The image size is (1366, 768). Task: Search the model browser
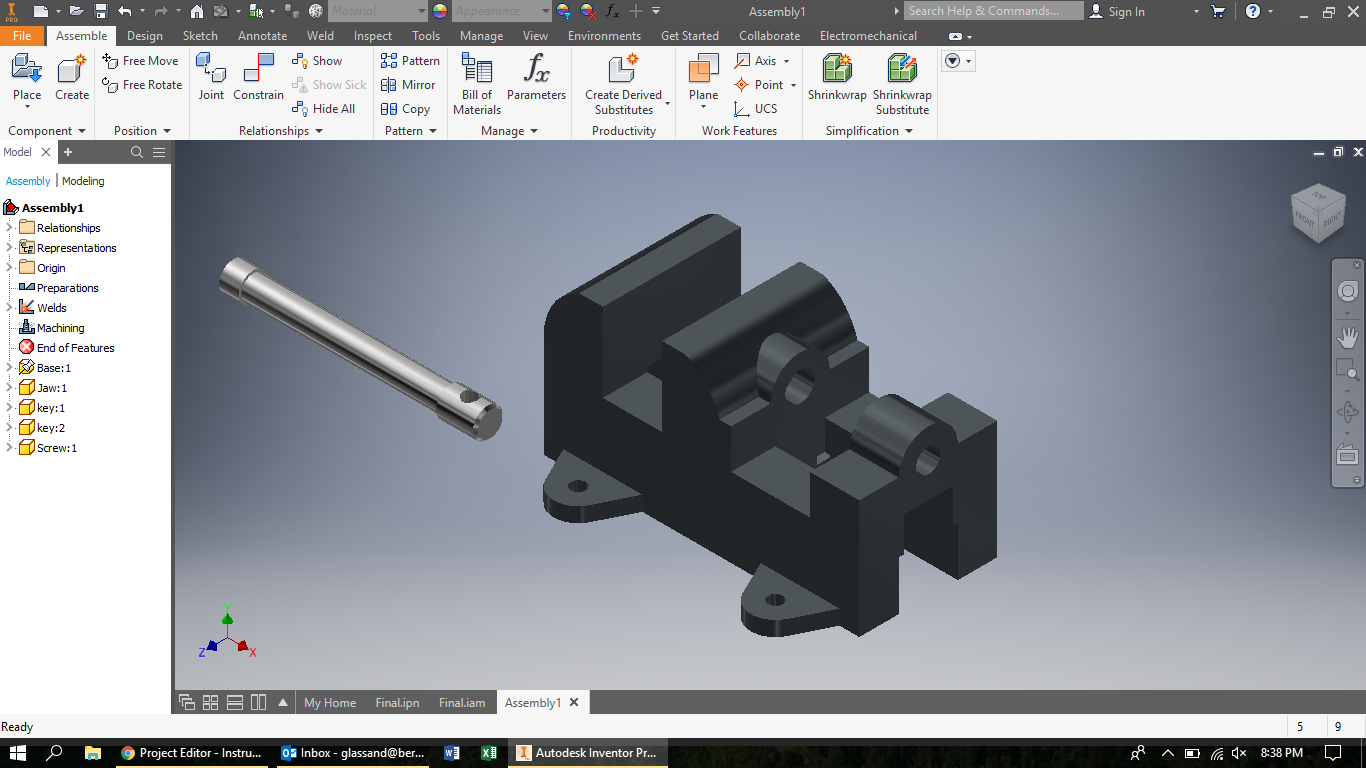click(137, 152)
